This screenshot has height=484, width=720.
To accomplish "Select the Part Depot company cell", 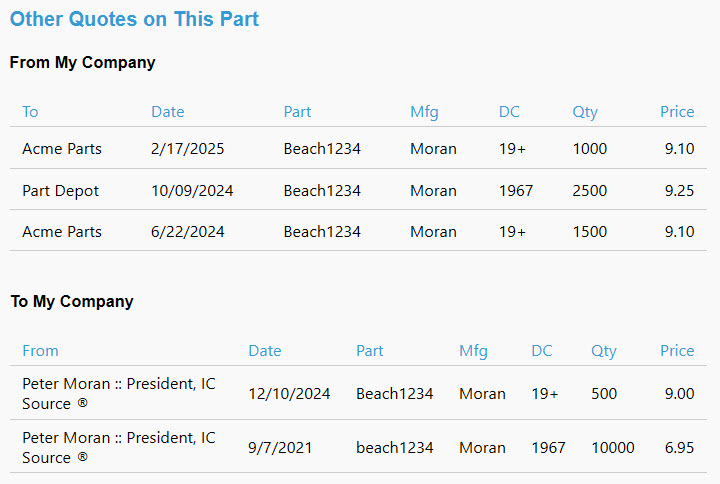I will (x=61, y=191).
